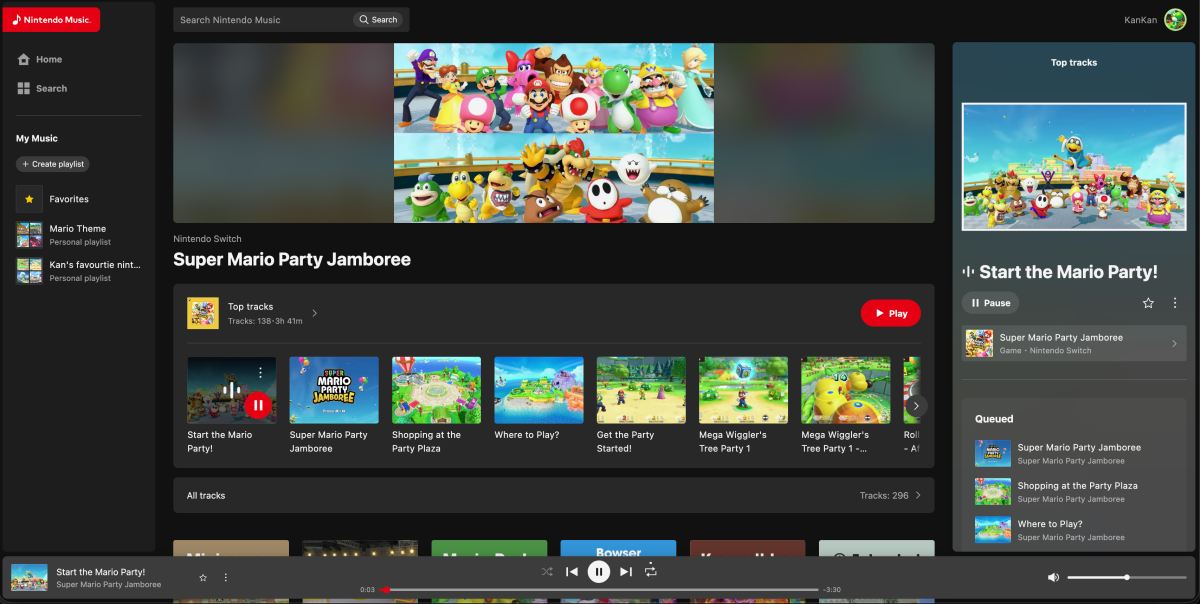This screenshot has width=1200, height=604.
Task: Open the three-dot menu on Start the Mario Party! thumbnail
Action: point(260,372)
